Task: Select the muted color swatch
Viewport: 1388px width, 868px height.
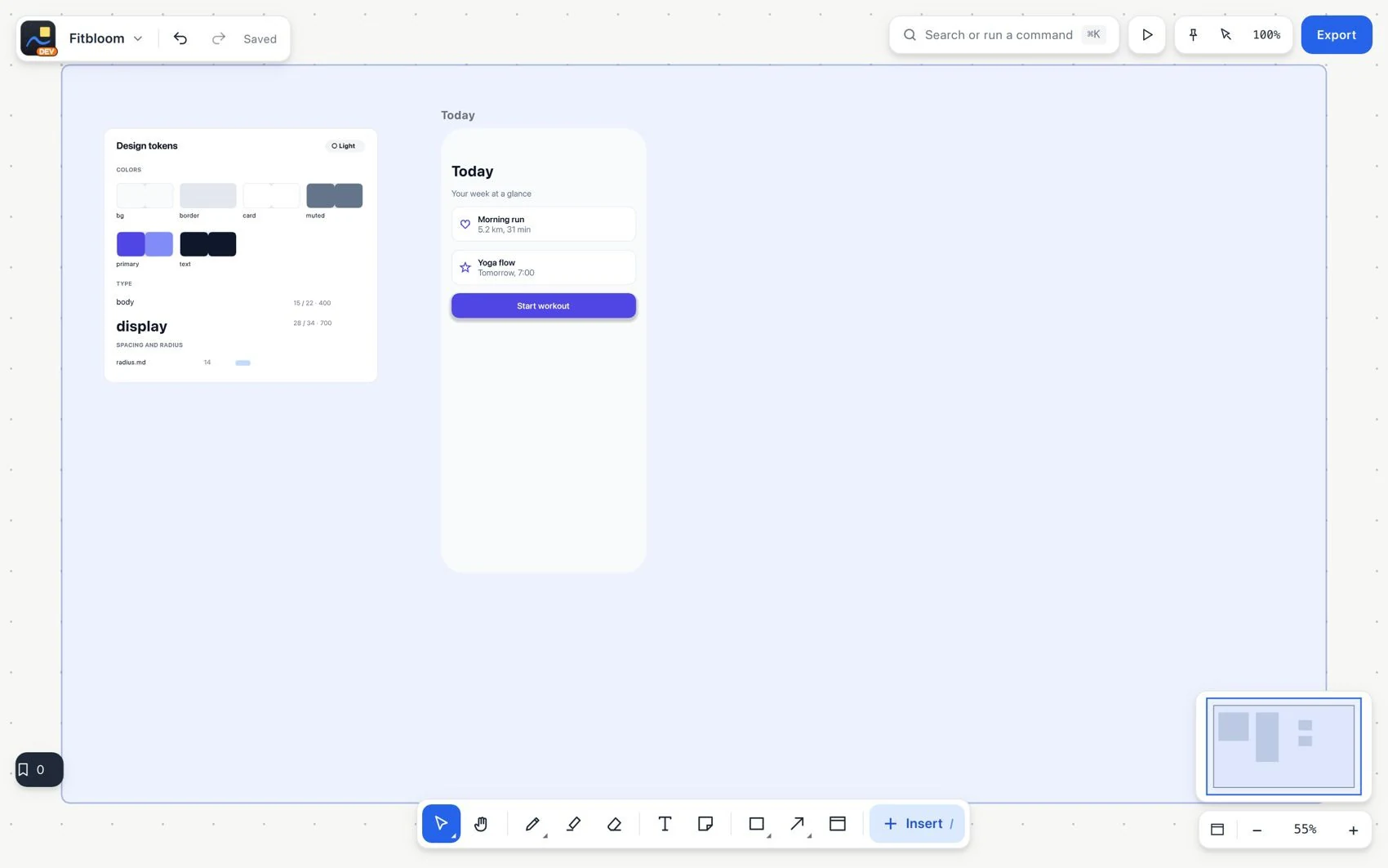Action: tap(335, 195)
